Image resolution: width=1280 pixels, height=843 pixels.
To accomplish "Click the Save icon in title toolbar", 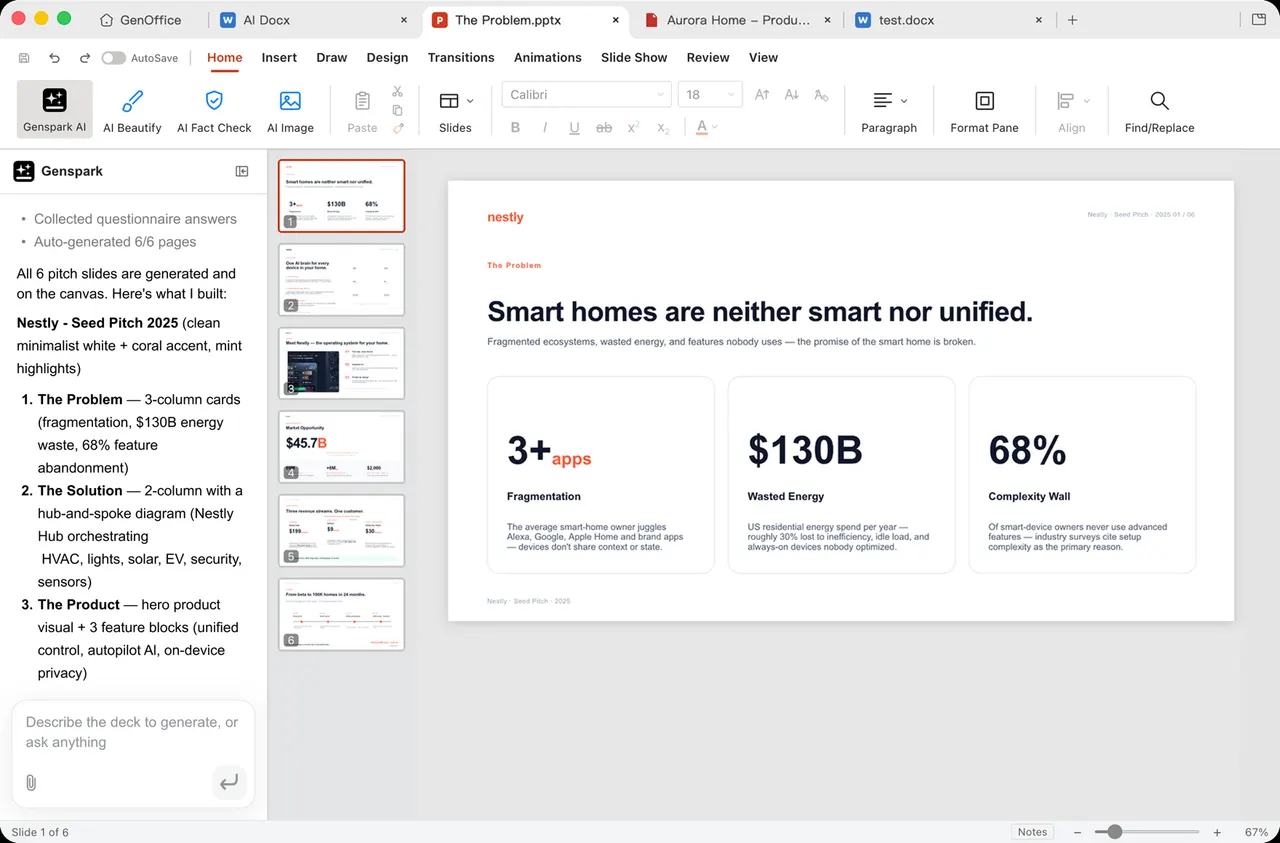I will [24, 58].
